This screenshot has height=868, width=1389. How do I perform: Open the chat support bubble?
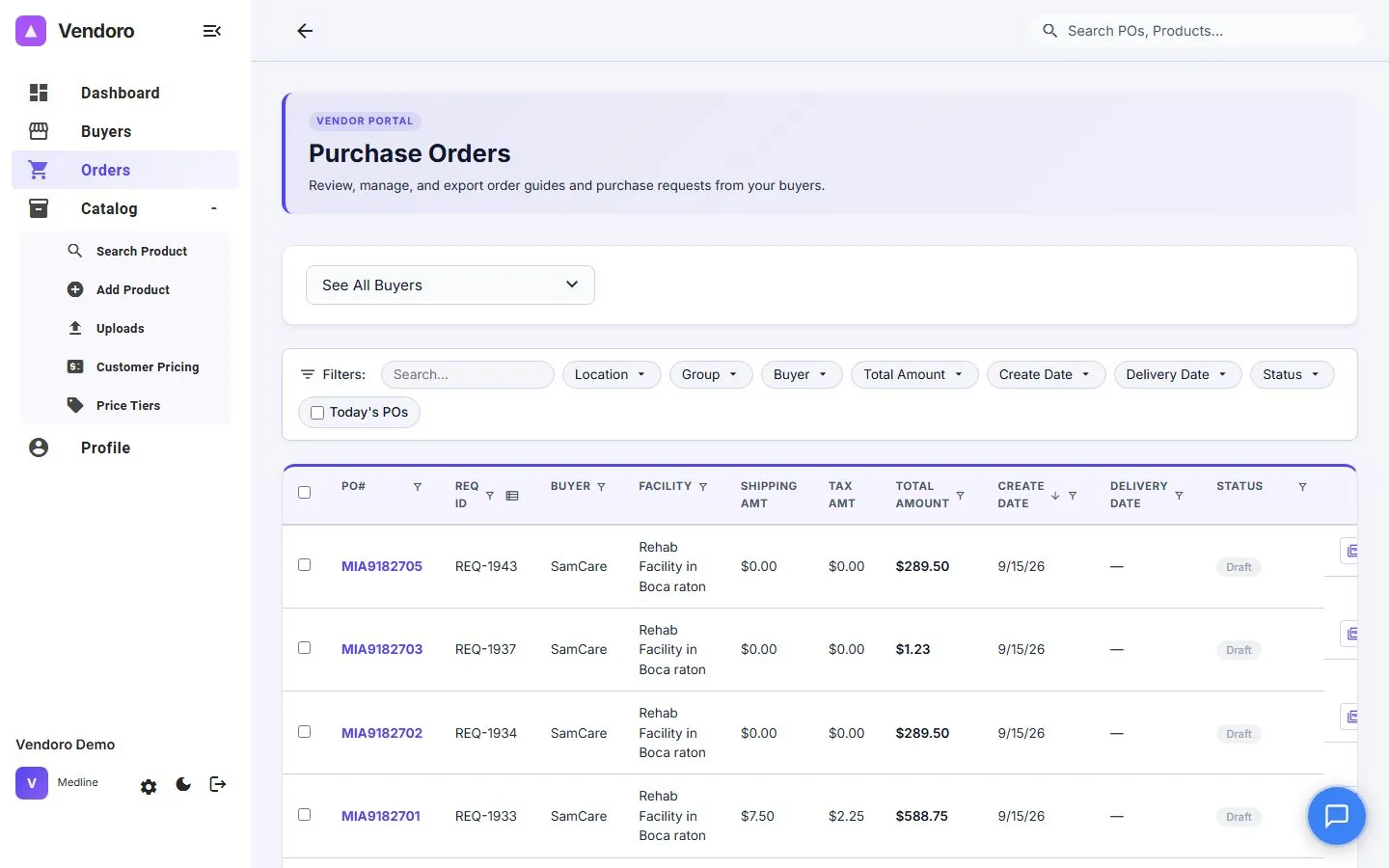coord(1336,816)
